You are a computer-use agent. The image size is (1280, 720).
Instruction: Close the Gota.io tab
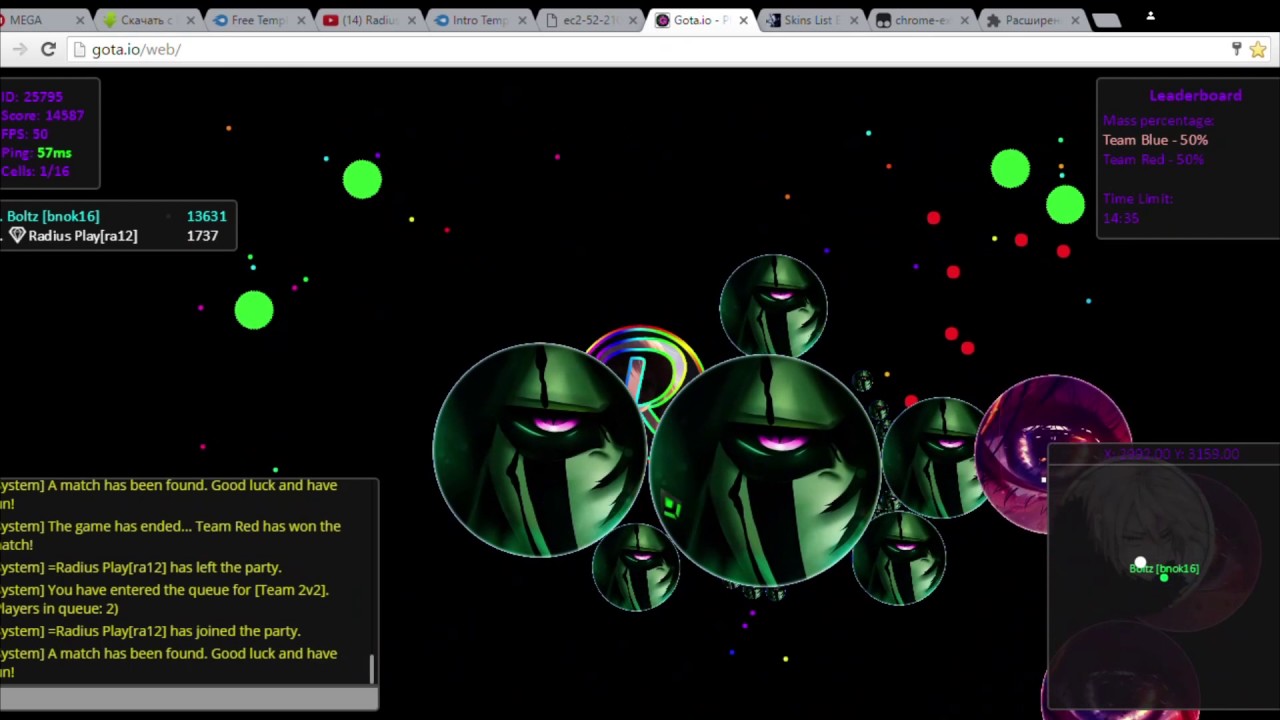pos(743,20)
